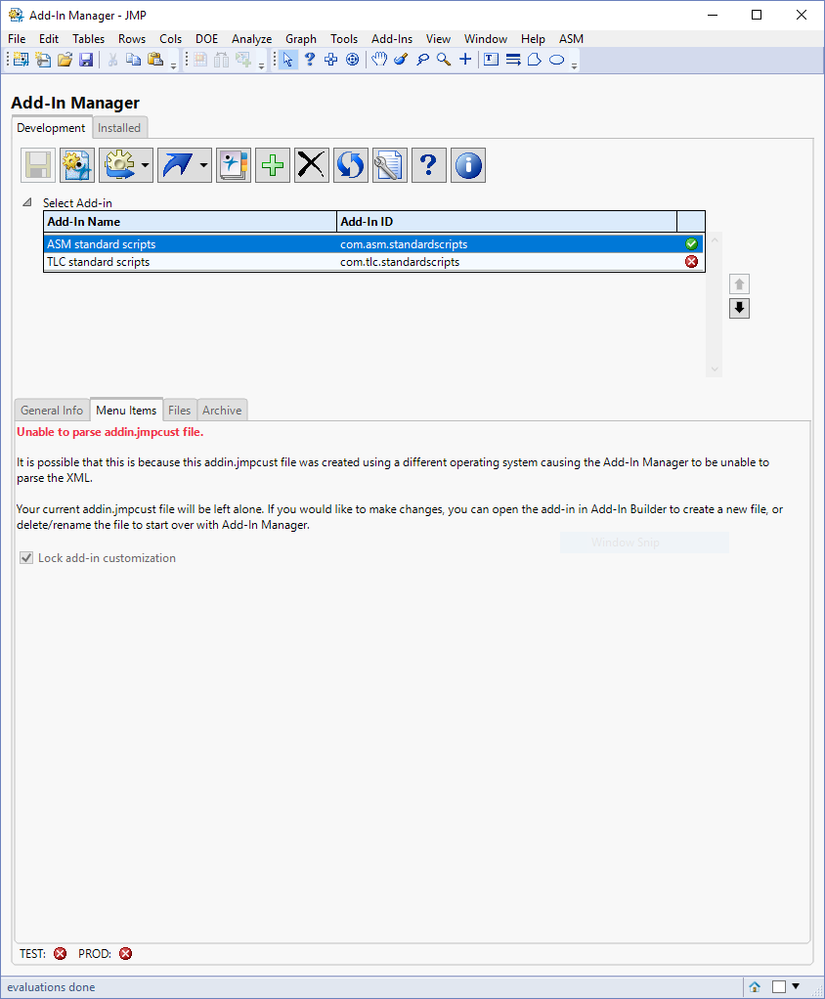The image size is (825, 999).
Task: Open the Tables menu
Action: (89, 39)
